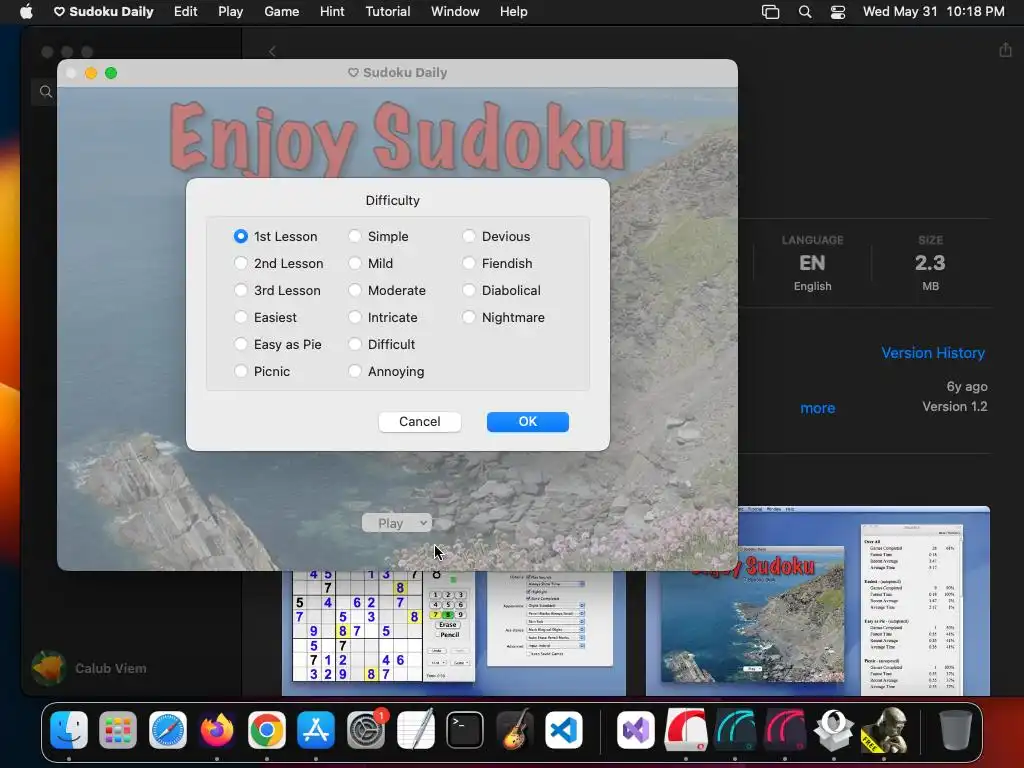Viewport: 1024px width, 768px height.
Task: Open the Calub Viem account in App Store
Action: [89, 668]
